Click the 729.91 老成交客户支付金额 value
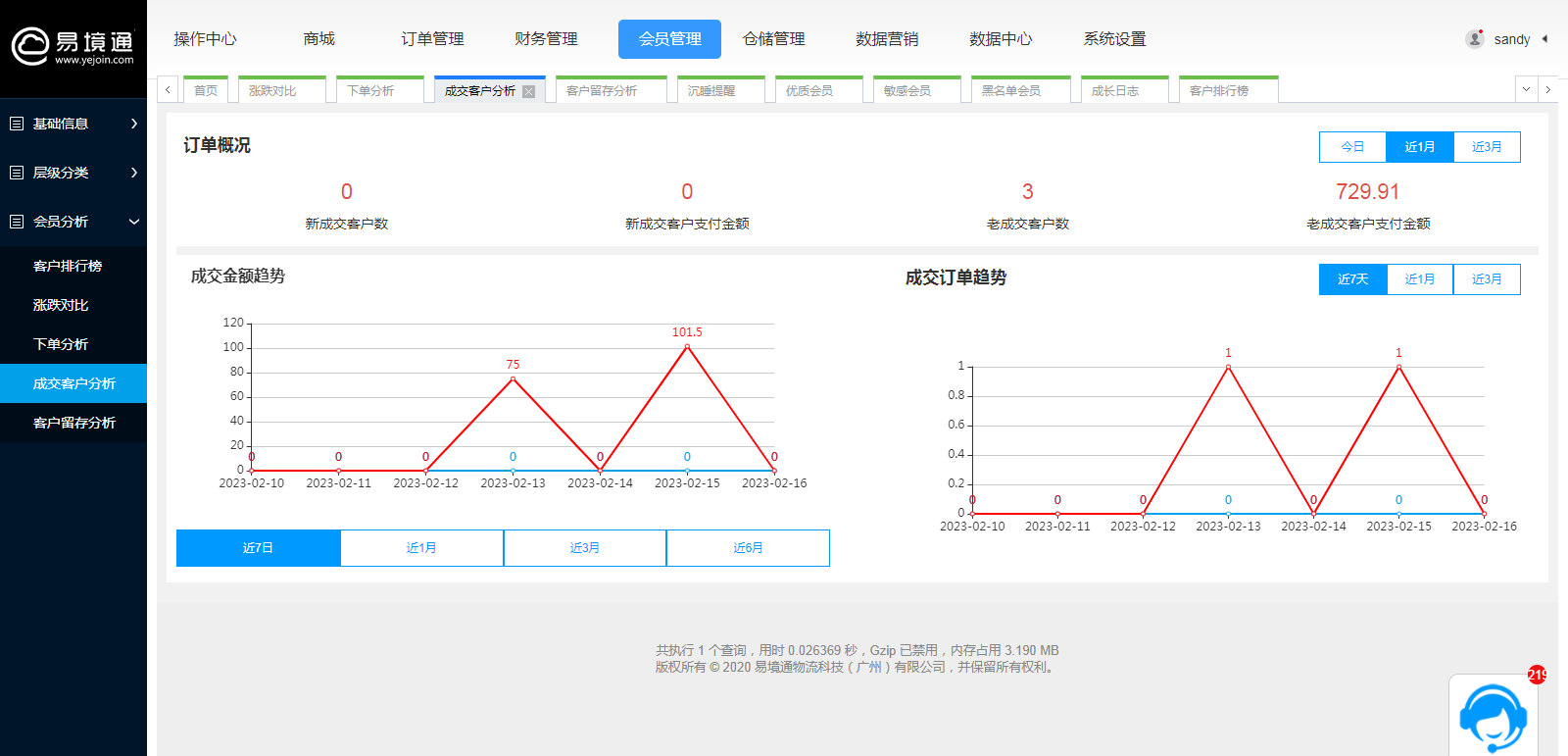 pos(1367,191)
